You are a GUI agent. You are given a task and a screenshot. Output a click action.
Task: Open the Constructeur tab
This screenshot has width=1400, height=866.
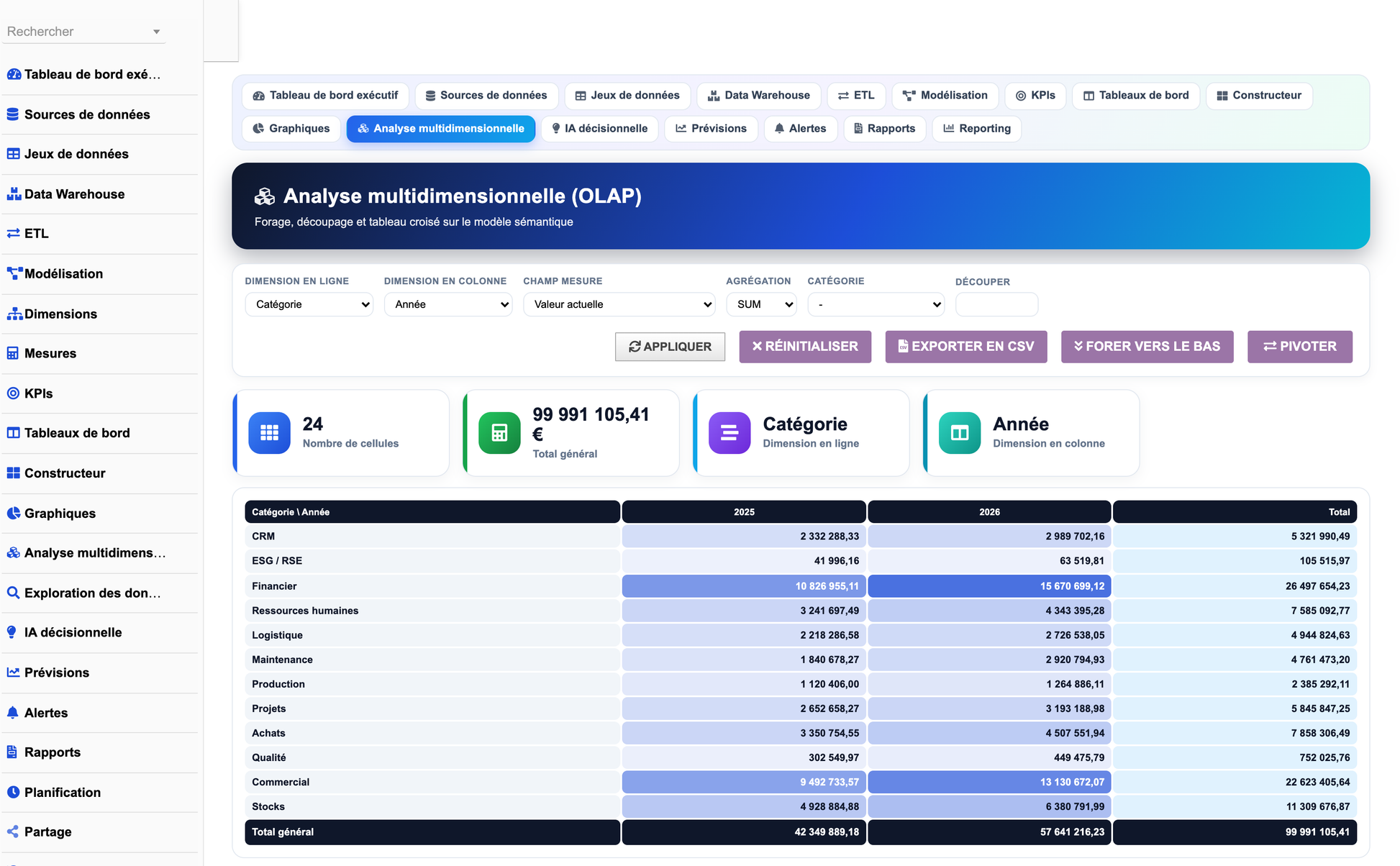click(1259, 95)
